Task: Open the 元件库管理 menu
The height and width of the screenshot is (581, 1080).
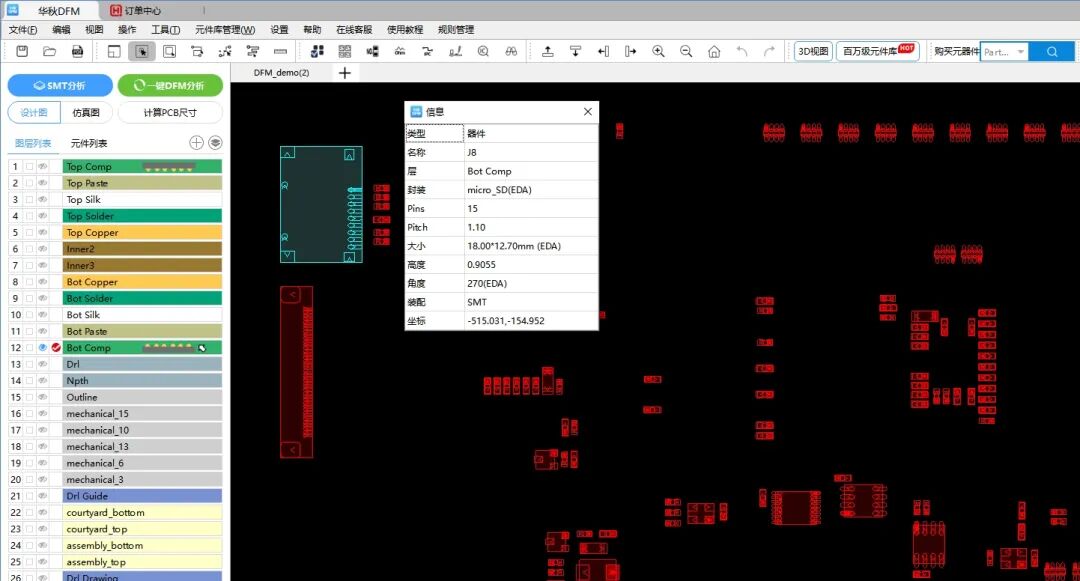Action: pos(225,30)
